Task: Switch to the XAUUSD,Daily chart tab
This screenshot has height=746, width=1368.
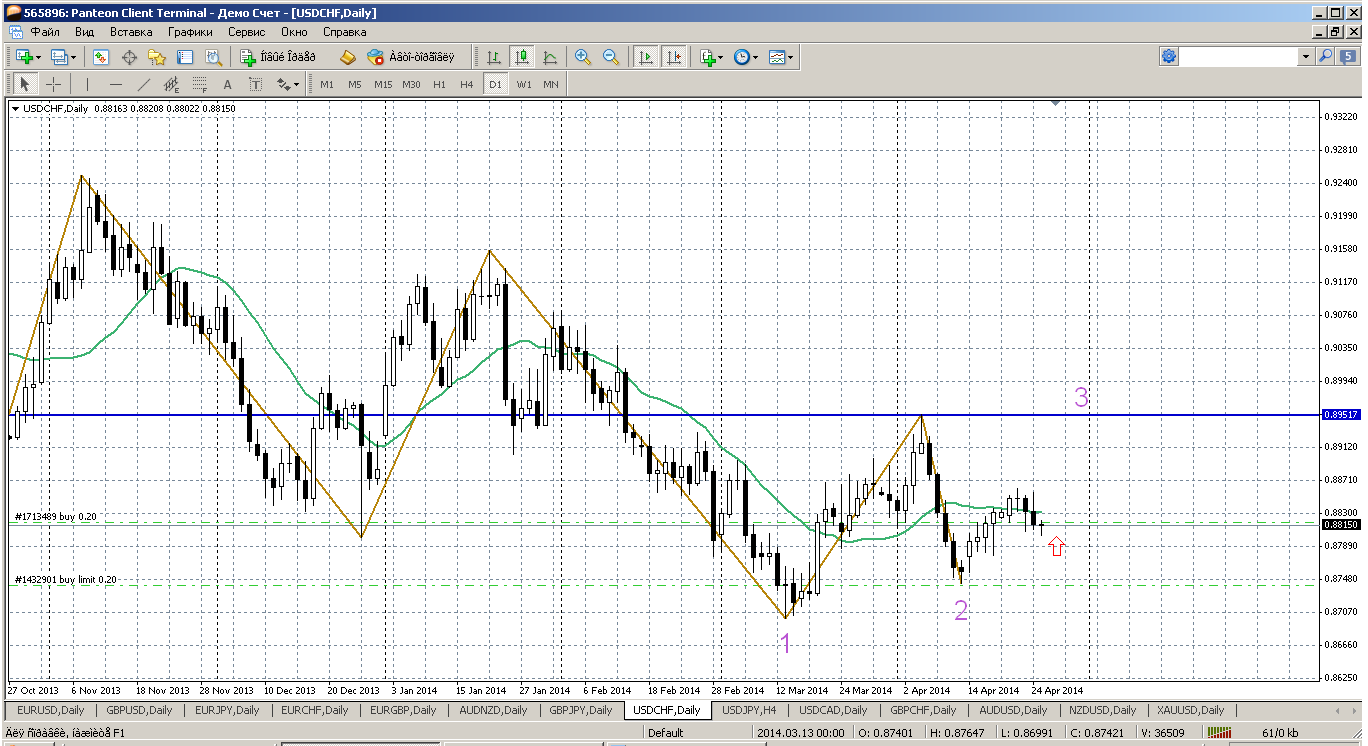Action: [x=1189, y=710]
